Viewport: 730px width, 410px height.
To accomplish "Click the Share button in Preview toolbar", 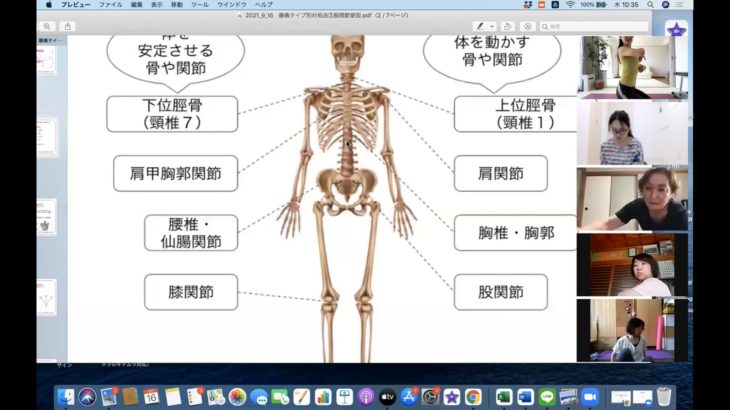I will (68, 27).
